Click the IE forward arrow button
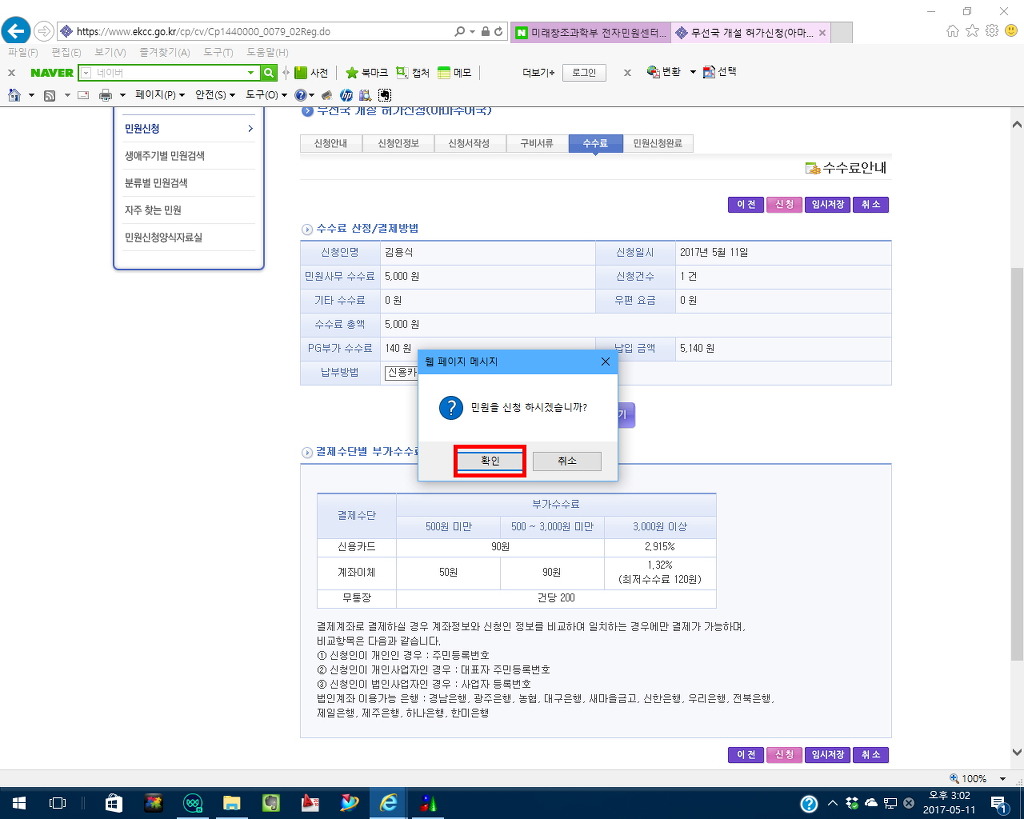The image size is (1024, 819). [43, 31]
